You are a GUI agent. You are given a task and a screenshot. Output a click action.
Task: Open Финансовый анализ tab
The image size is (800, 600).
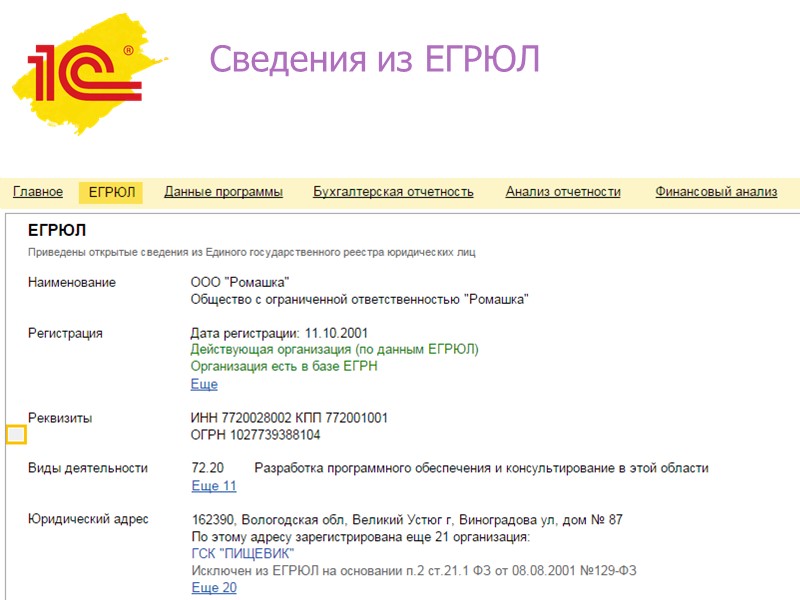[x=716, y=192]
